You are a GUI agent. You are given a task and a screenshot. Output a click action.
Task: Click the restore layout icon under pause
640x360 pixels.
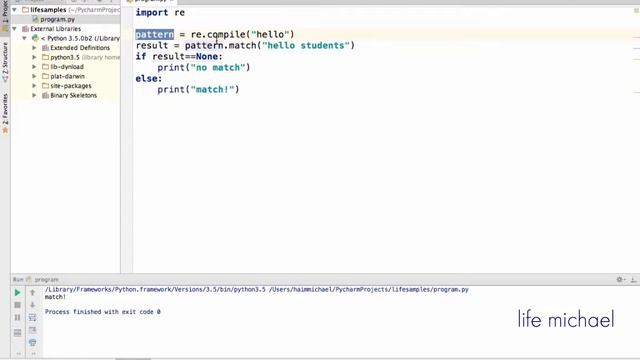(x=17, y=333)
